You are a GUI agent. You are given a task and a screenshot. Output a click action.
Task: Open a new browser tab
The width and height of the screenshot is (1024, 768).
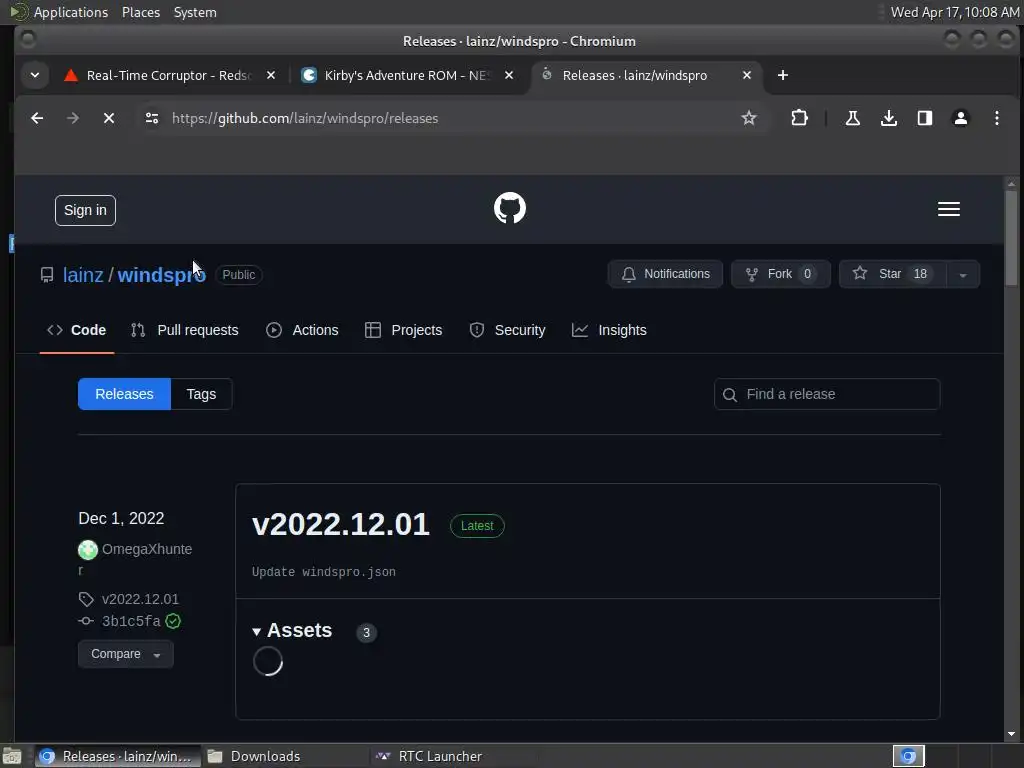pos(782,75)
